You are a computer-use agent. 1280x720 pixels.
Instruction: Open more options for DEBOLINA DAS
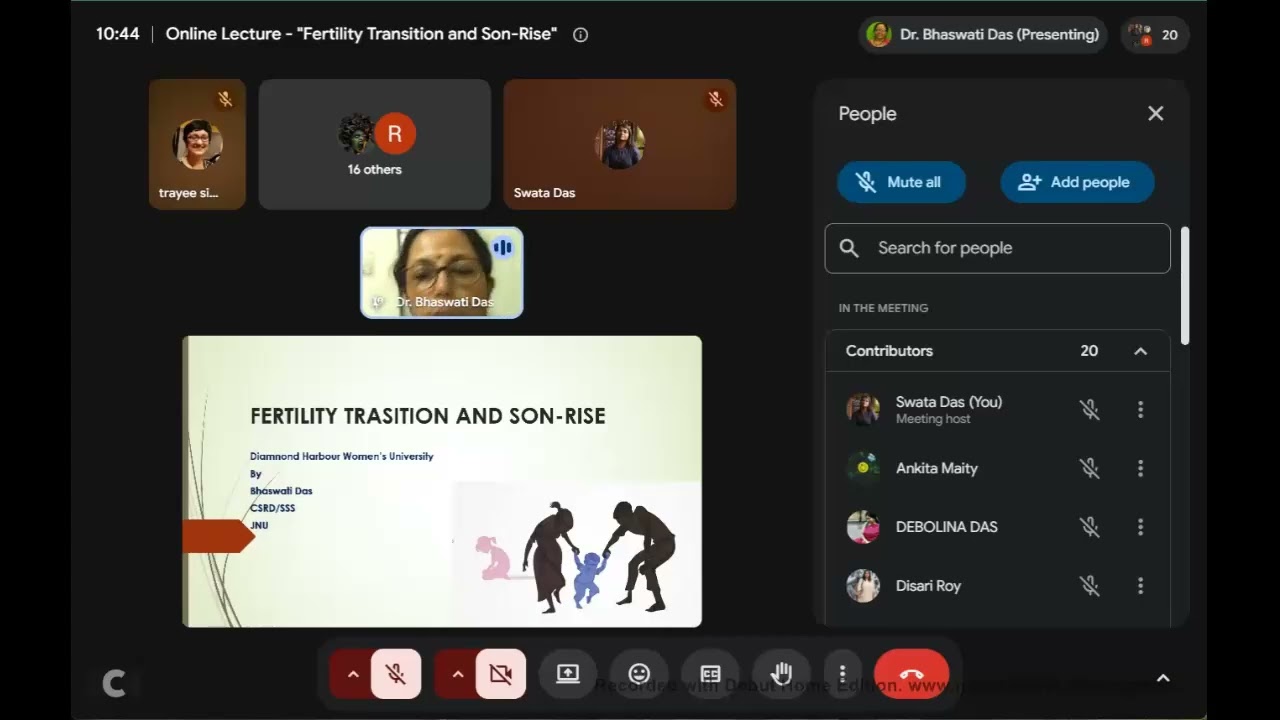click(x=1140, y=527)
